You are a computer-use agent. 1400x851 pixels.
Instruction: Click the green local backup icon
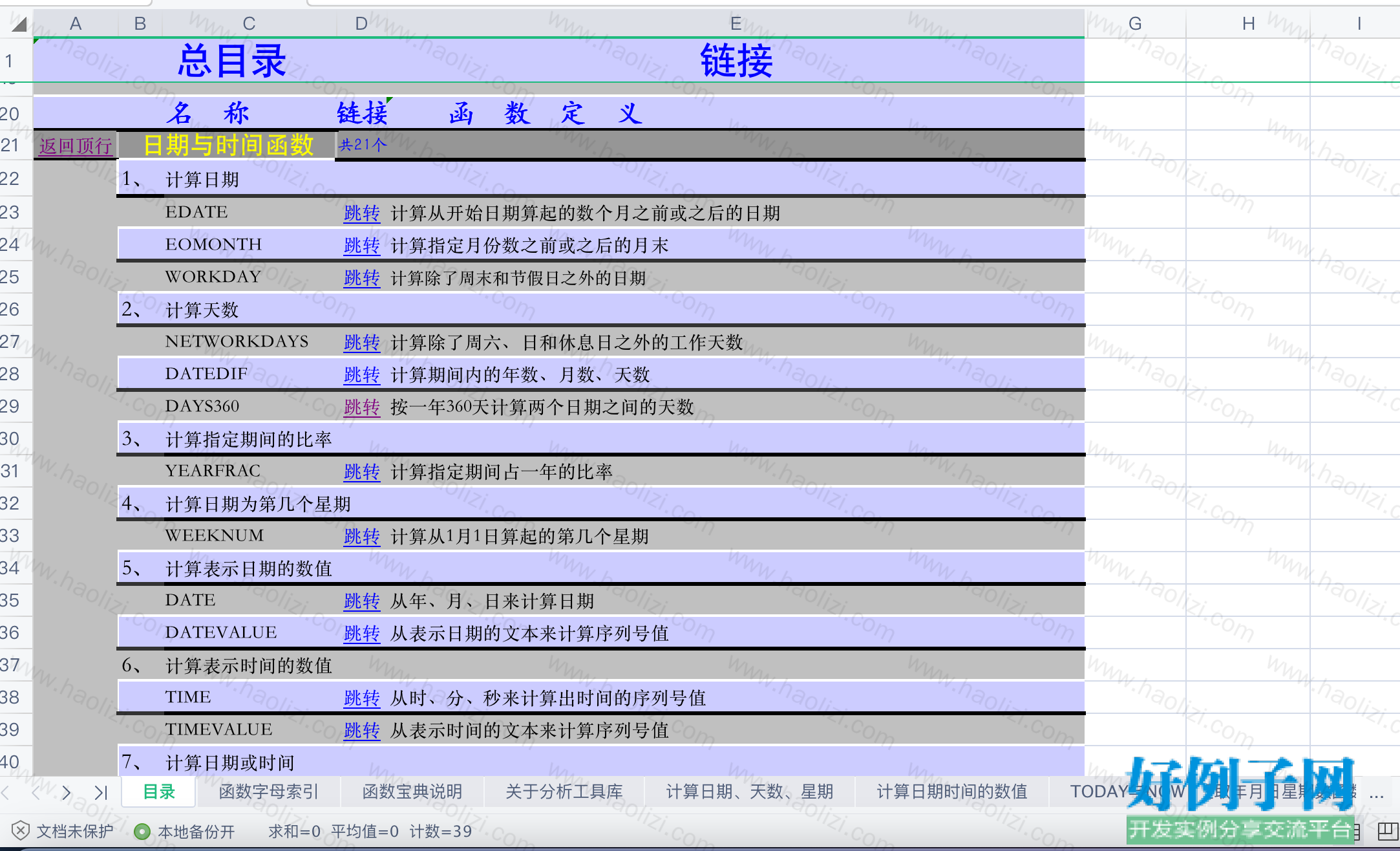pyautogui.click(x=142, y=832)
